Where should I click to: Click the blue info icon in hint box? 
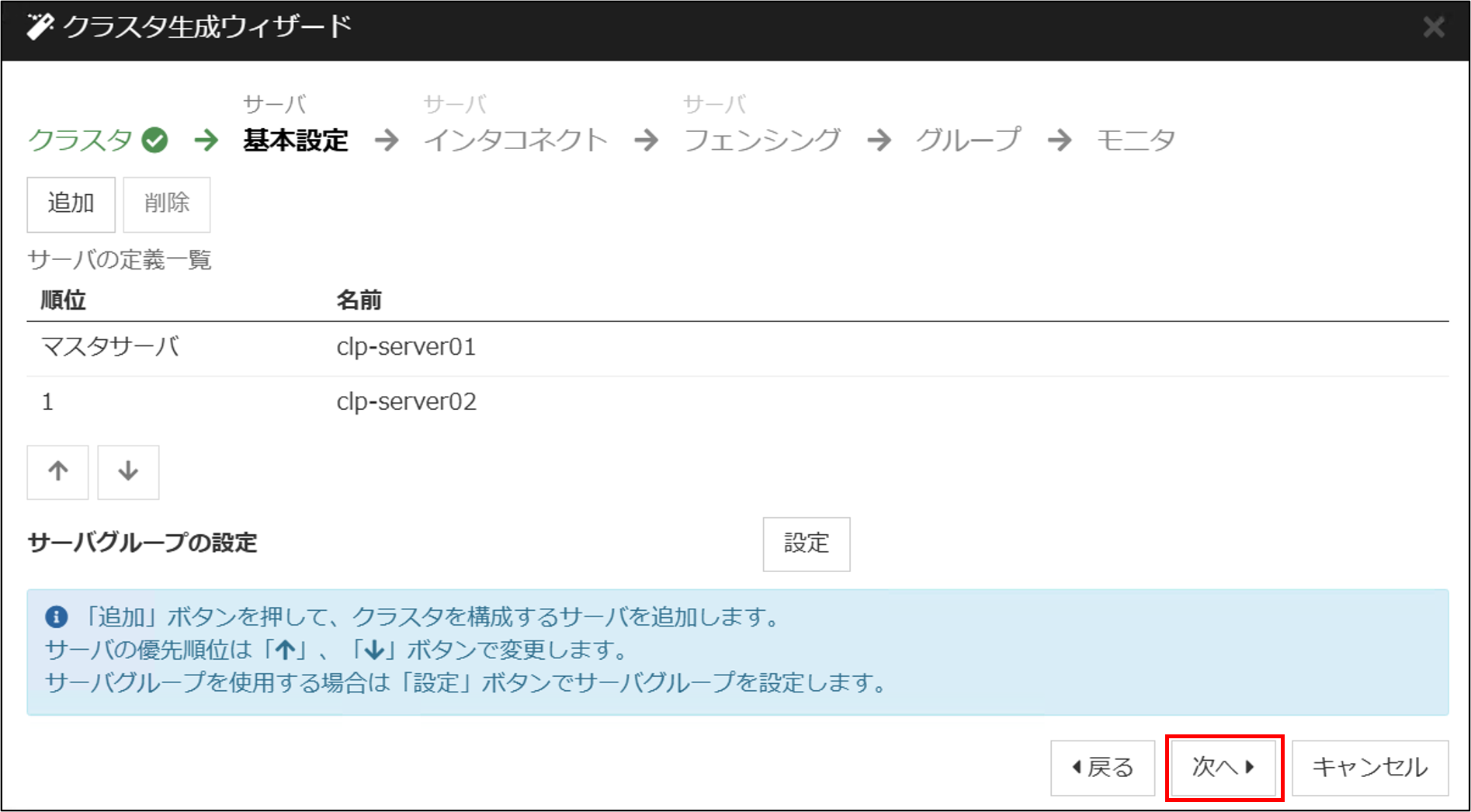(x=57, y=617)
